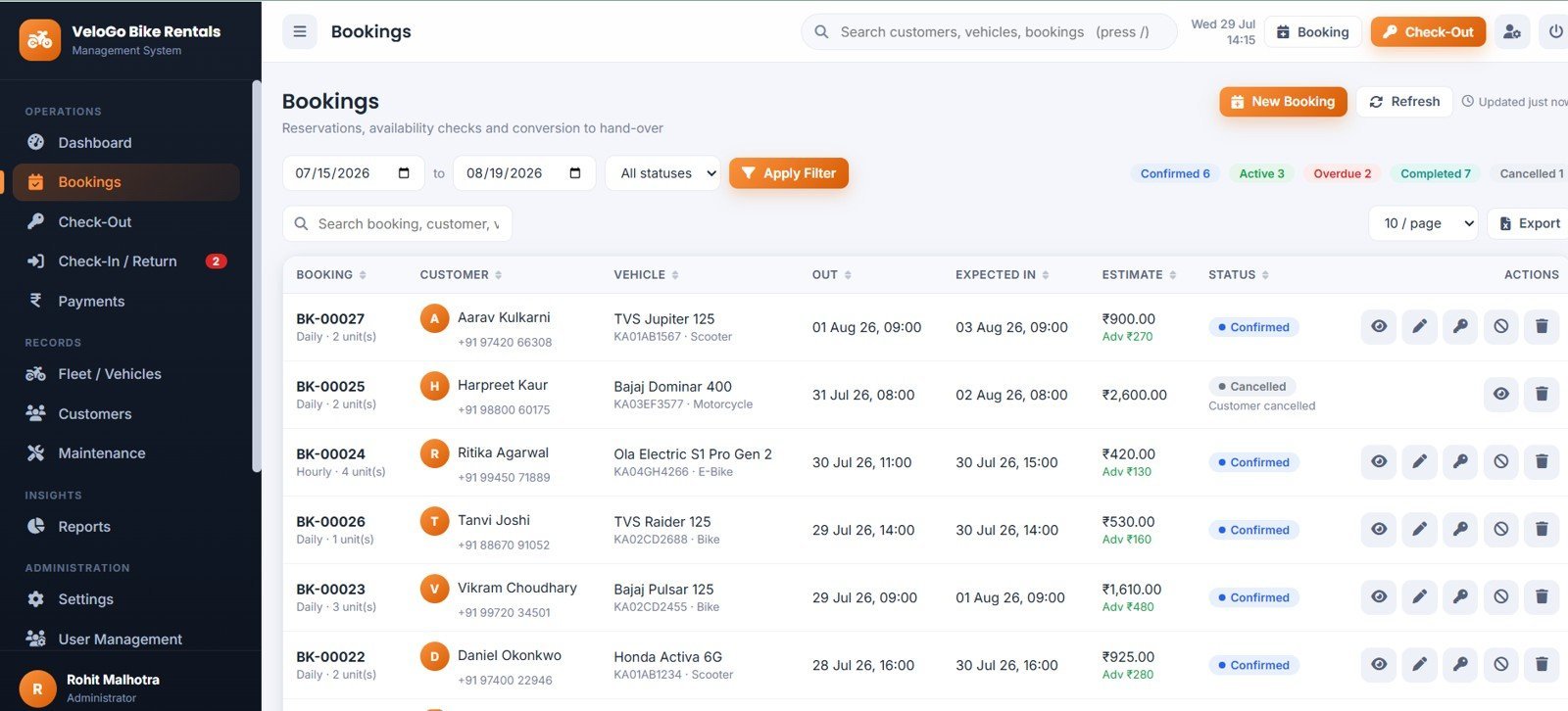Click the New Booking button
The image size is (1568, 711).
pyautogui.click(x=1283, y=102)
